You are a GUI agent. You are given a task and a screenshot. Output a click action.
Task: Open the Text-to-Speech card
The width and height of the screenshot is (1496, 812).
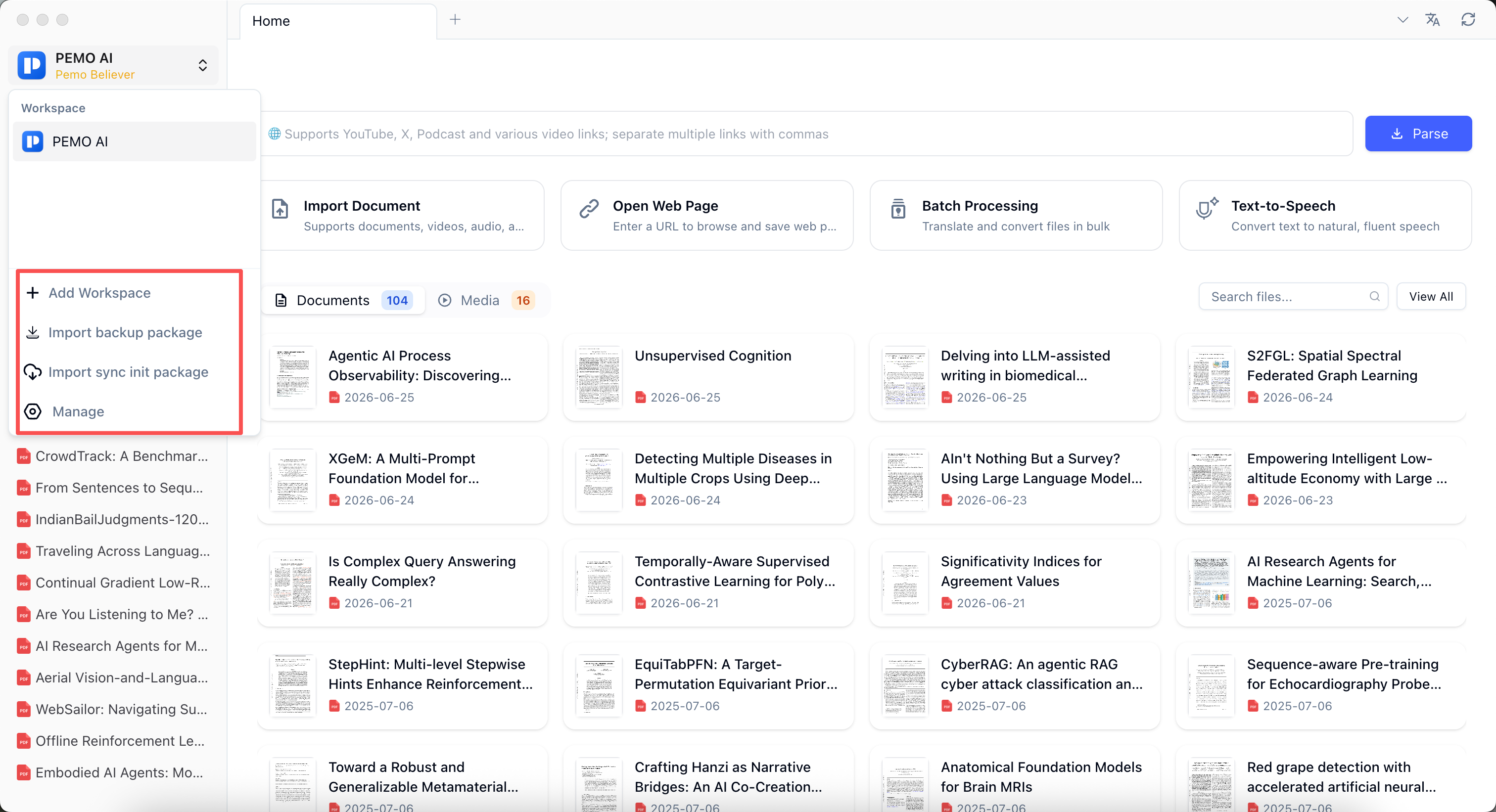1325,215
